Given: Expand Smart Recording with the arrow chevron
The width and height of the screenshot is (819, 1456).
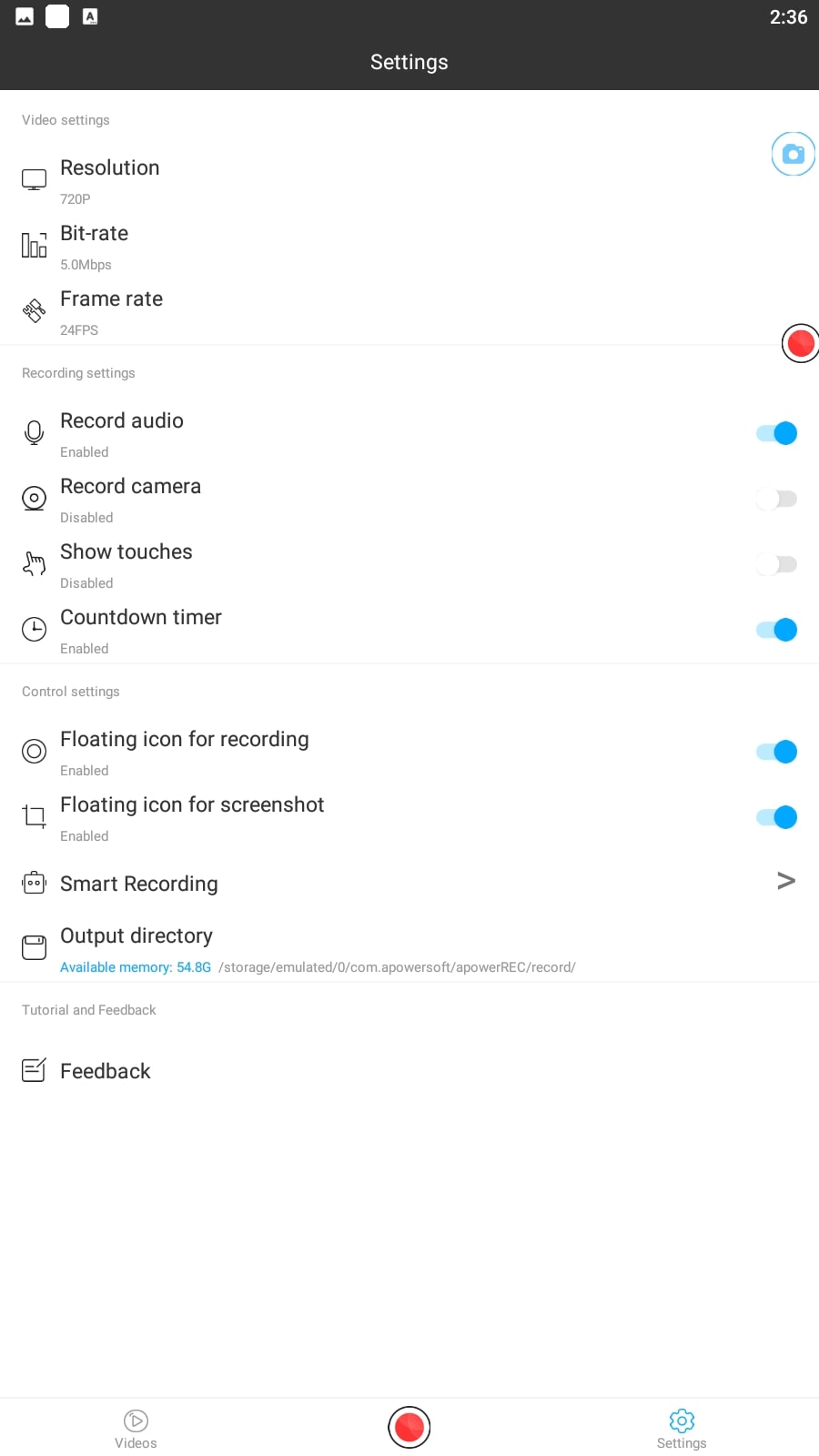Looking at the screenshot, I should point(786,880).
